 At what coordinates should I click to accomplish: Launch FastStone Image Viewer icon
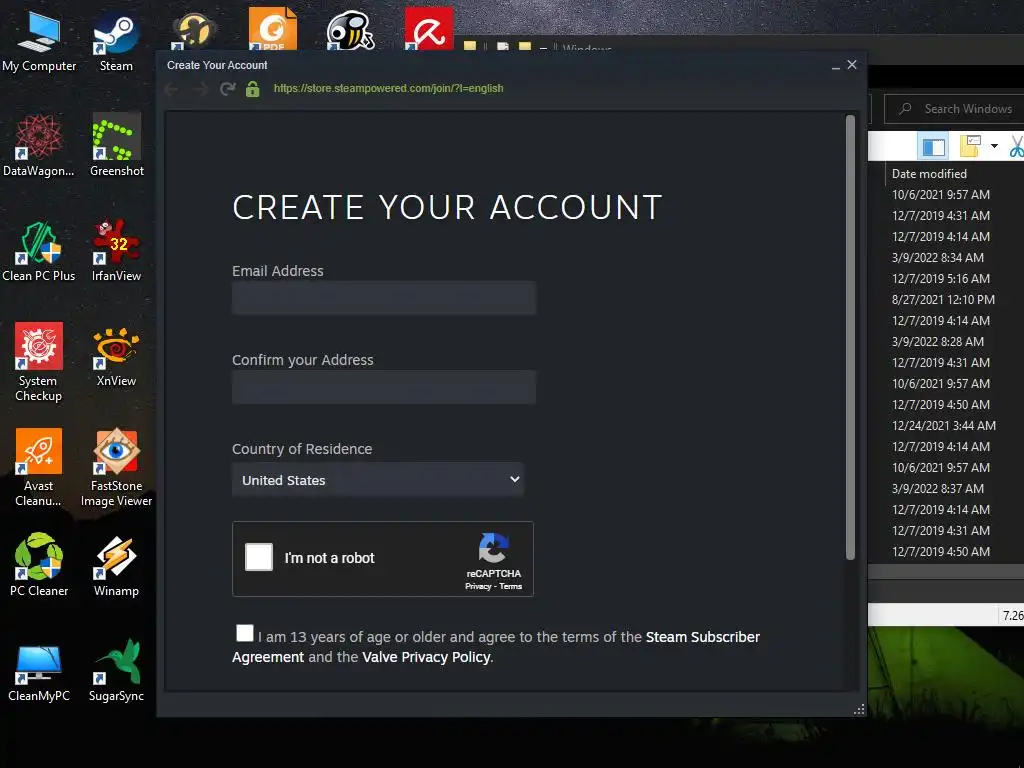click(x=116, y=468)
